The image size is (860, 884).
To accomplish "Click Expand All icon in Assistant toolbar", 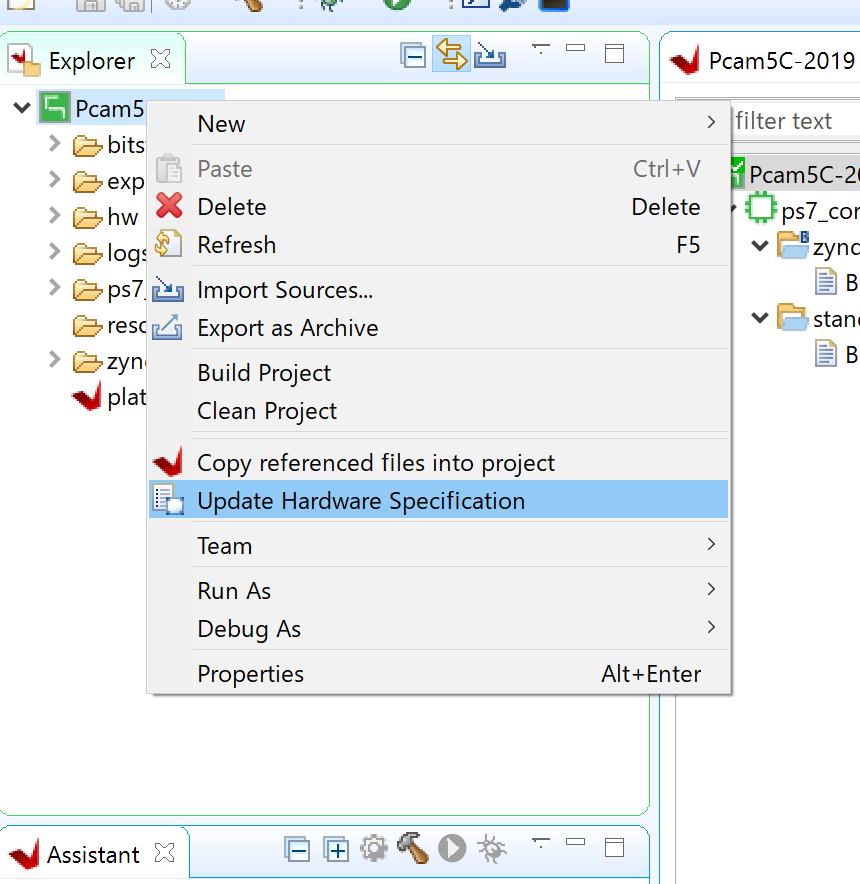I will coord(336,849).
